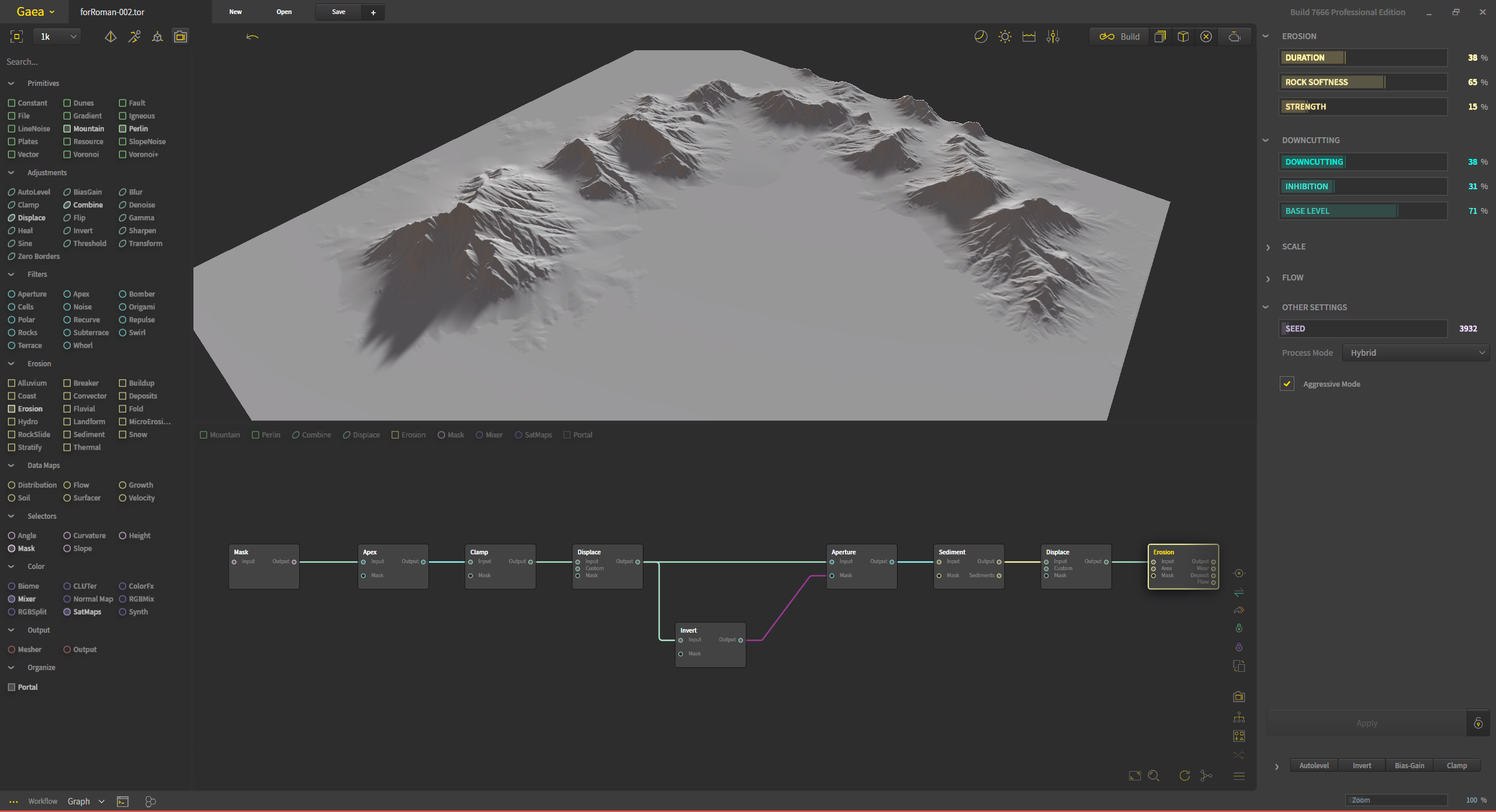This screenshot has width=1496, height=812.
Task: Toggle the sun lighting icon in viewport toolbar
Action: pos(1005,36)
